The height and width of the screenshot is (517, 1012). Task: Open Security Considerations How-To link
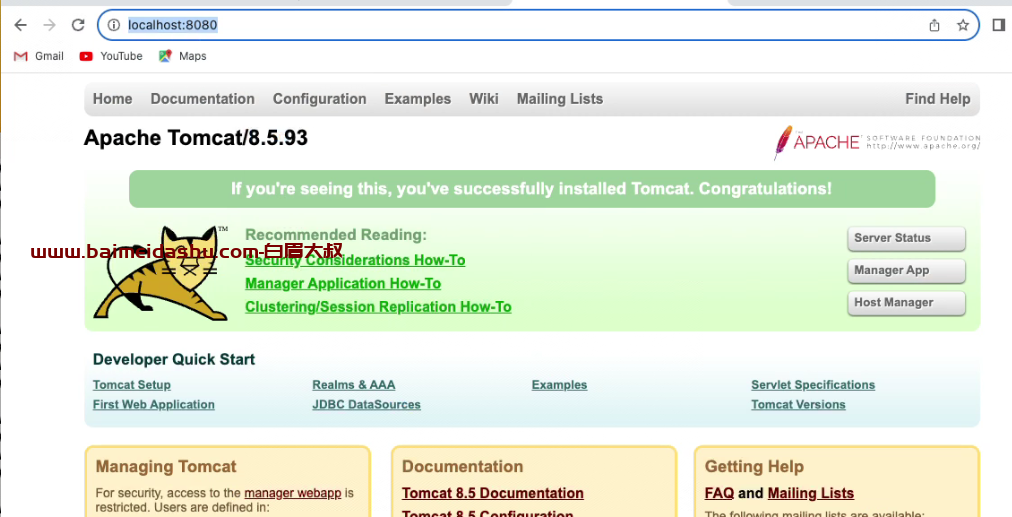355,261
